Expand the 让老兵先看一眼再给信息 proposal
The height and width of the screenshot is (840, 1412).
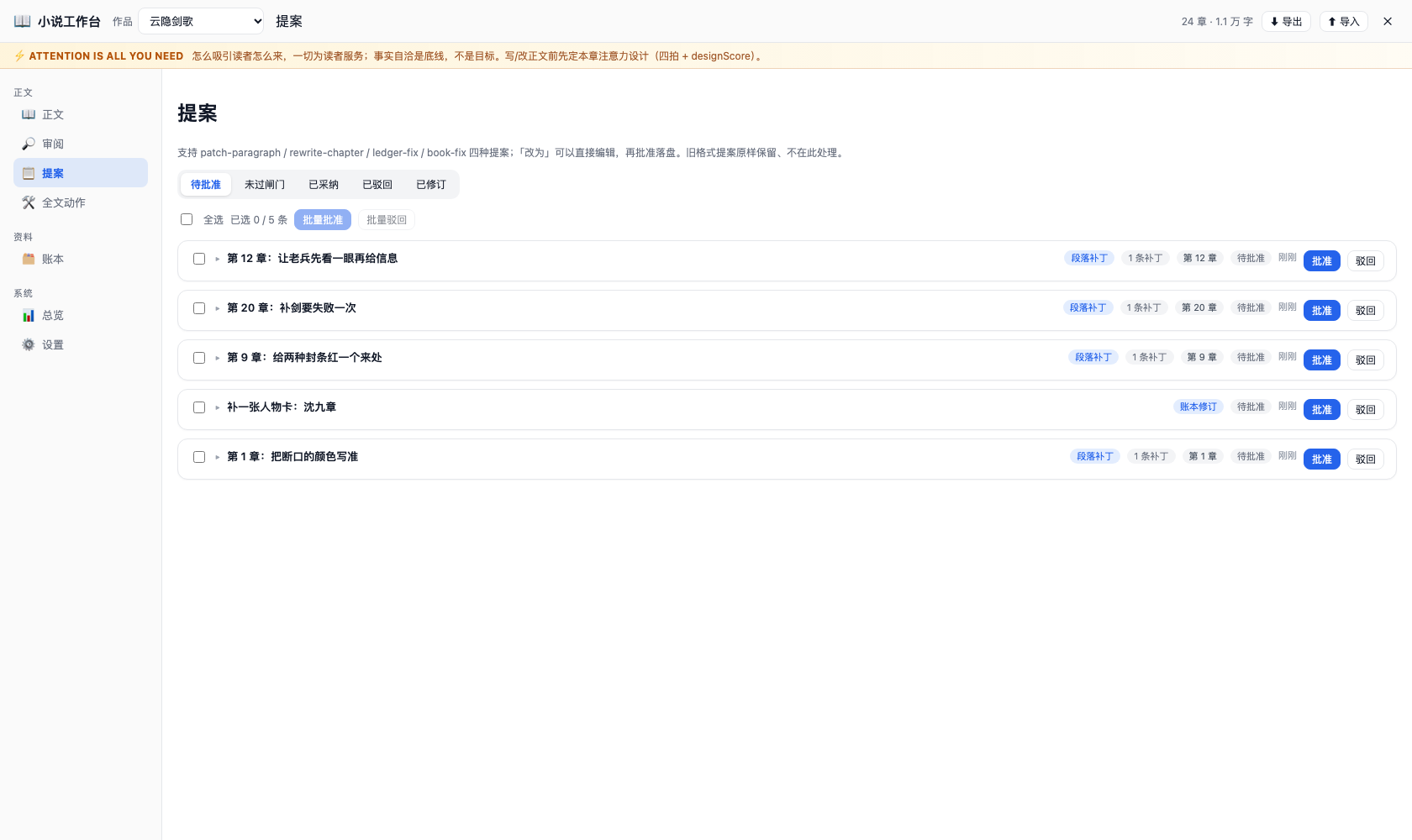point(218,259)
